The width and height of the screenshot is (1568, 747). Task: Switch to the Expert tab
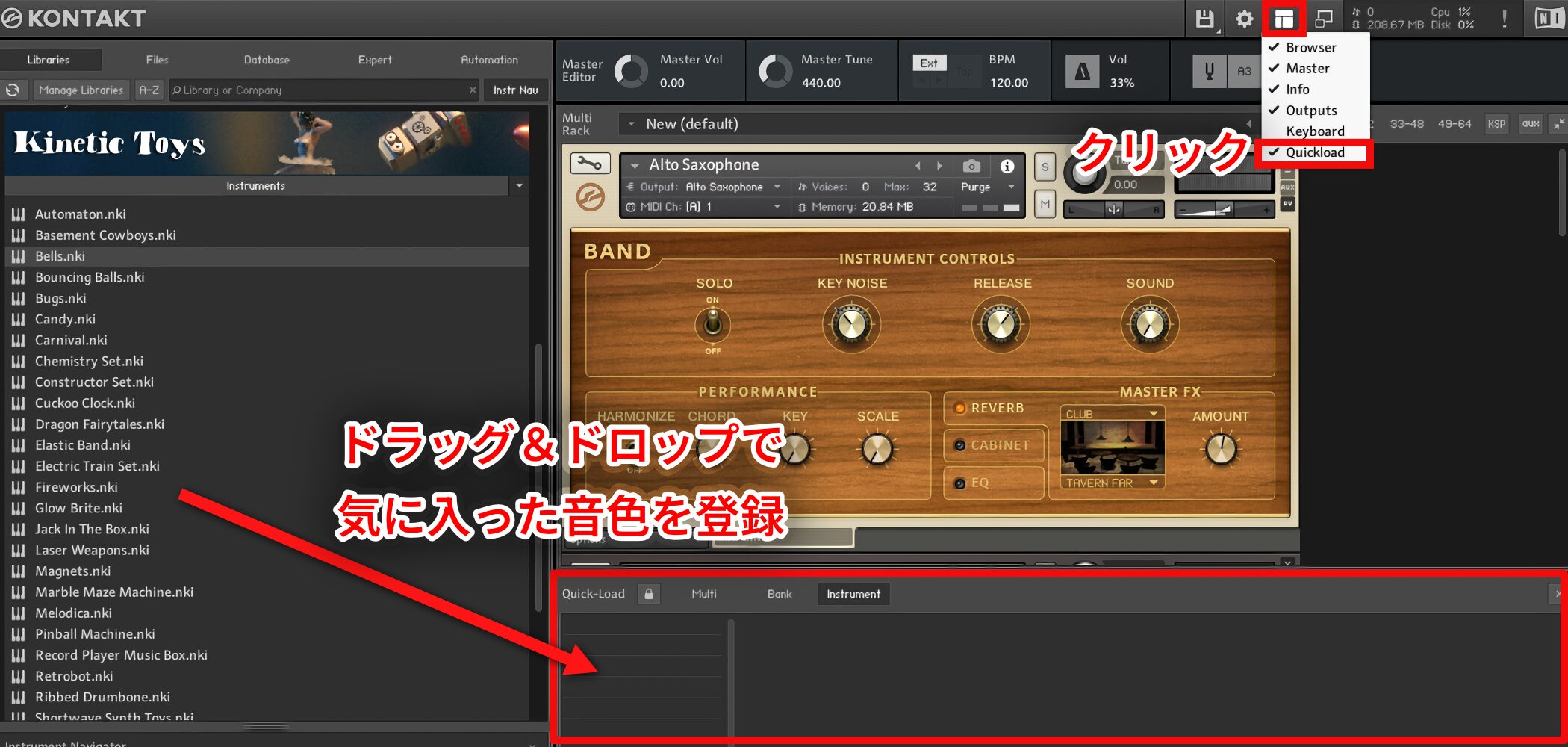pos(375,60)
